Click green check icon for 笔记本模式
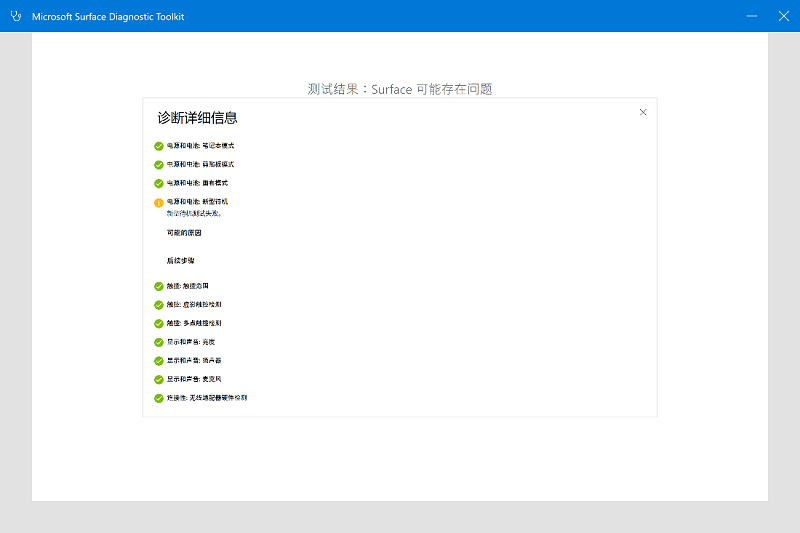The height and width of the screenshot is (533, 800). (159, 146)
